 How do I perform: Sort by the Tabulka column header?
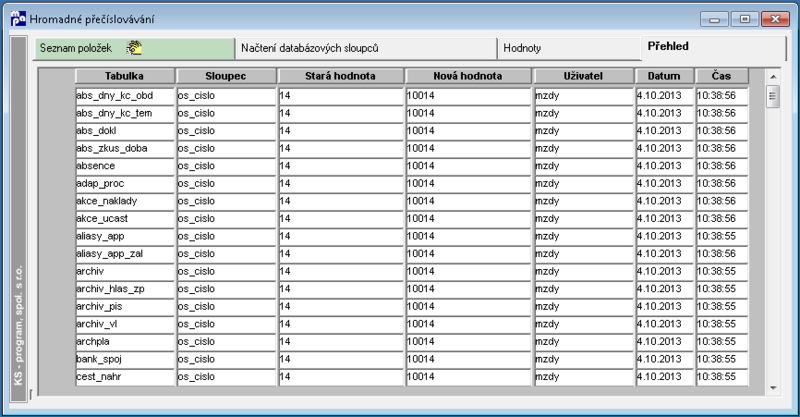click(125, 76)
